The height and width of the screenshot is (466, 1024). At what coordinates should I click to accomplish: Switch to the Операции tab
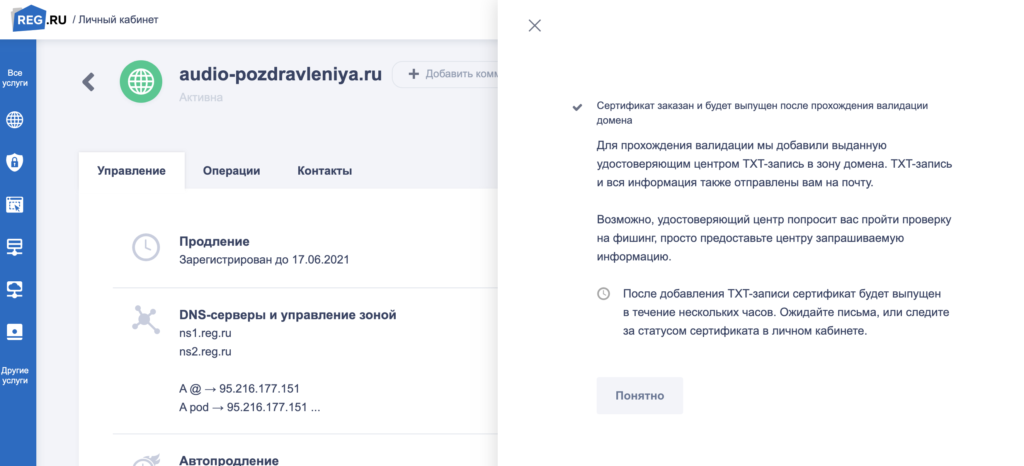(x=231, y=171)
